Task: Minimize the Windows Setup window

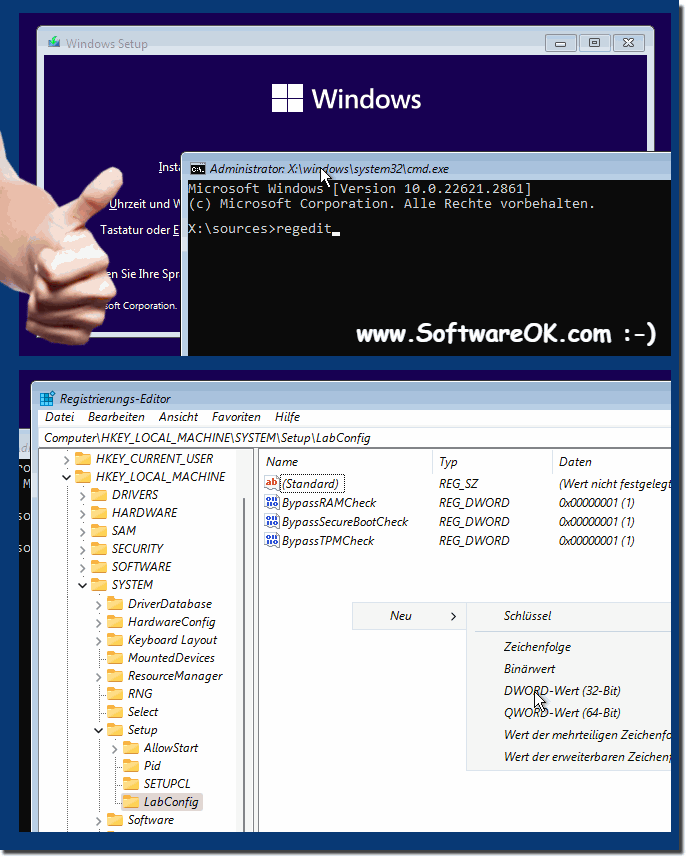Action: tap(560, 43)
